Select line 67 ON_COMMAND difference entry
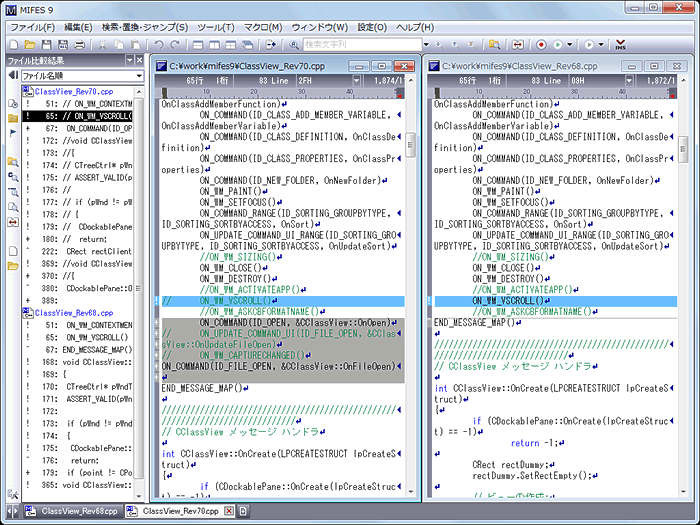Viewport: 700px width, 525px height. (90, 128)
